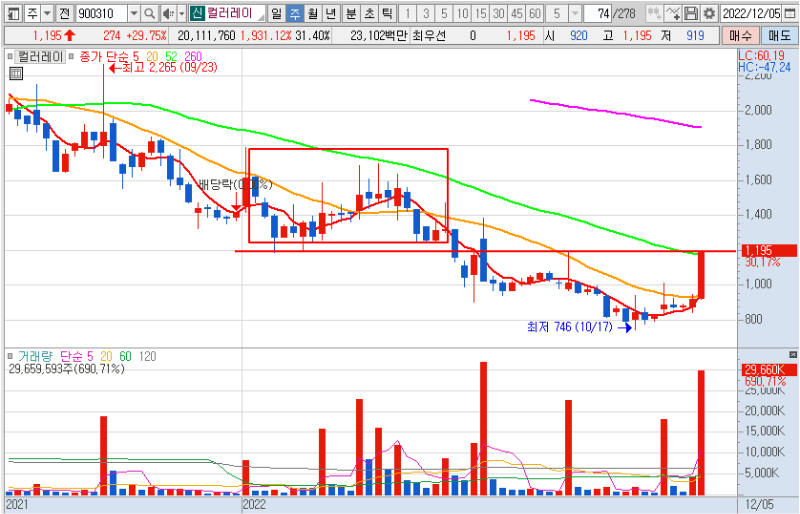
Task: Click the 컬러레이 chart legend label
Action: point(40,57)
